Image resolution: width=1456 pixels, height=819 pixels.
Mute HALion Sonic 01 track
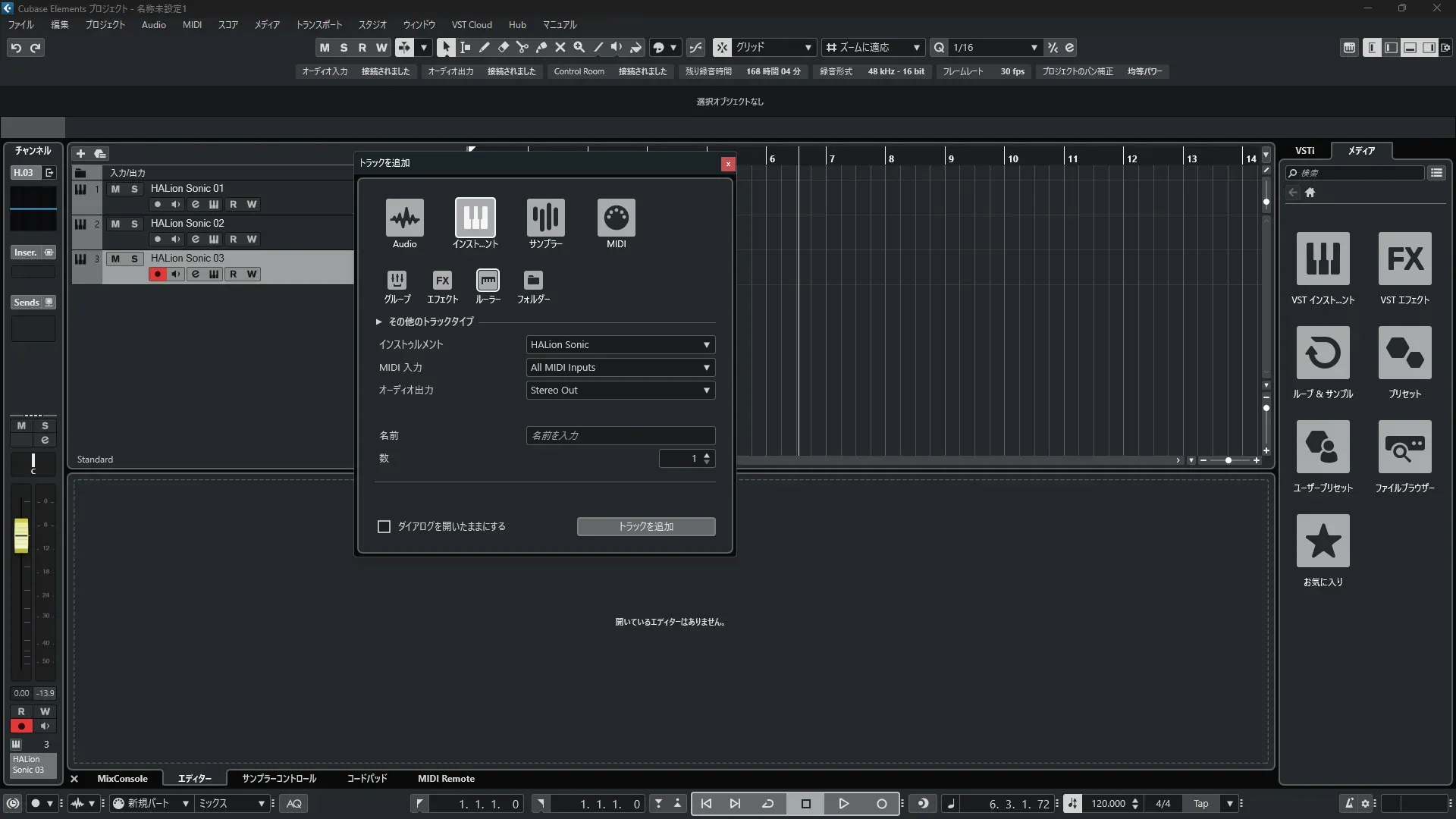pos(115,189)
